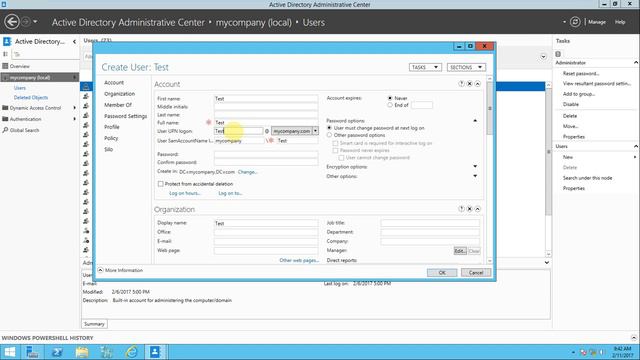This screenshot has width=640, height=360.
Task: Click the Change... link for Create in
Action: point(247,172)
